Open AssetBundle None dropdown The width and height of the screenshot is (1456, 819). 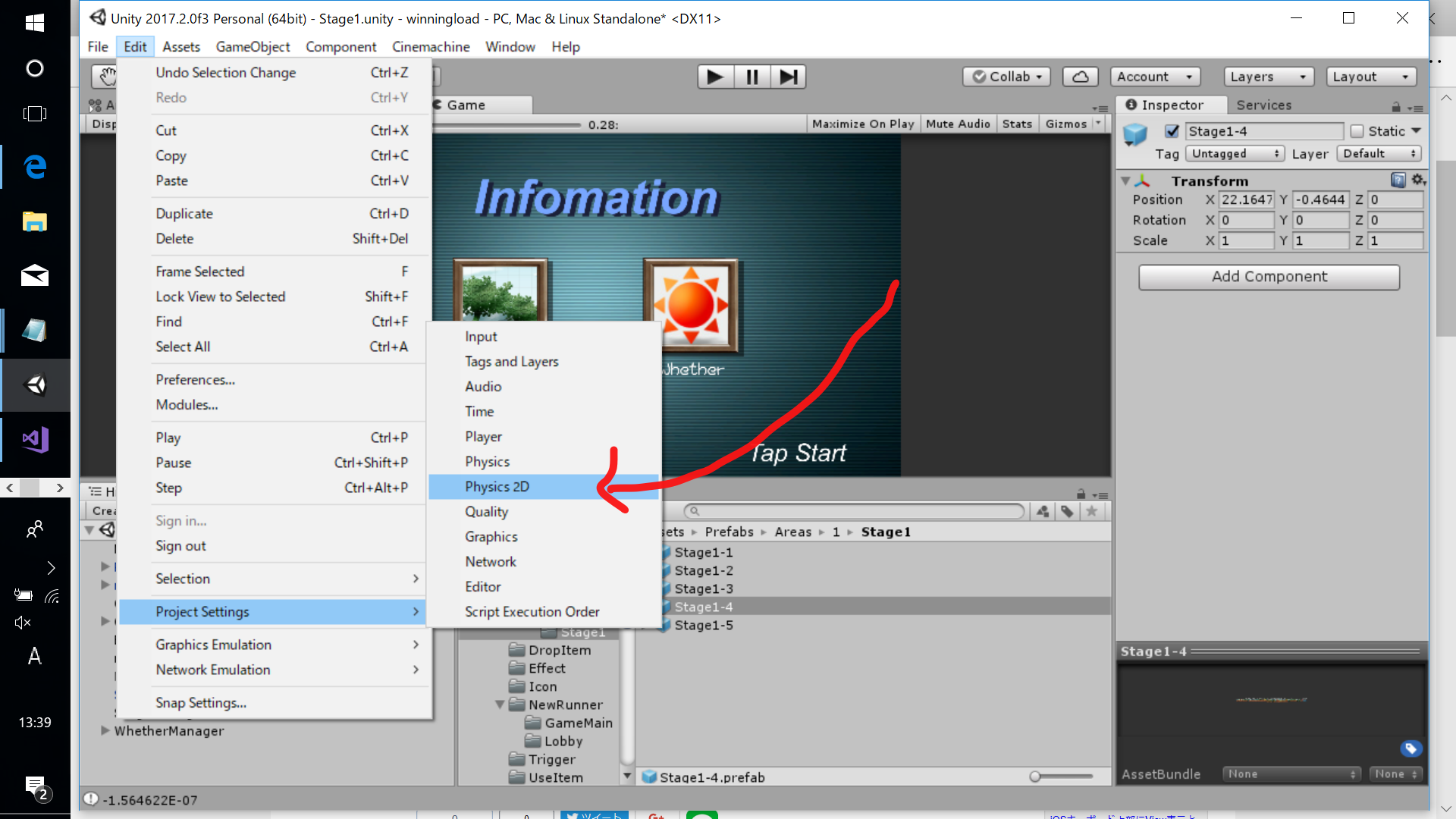coord(1290,774)
